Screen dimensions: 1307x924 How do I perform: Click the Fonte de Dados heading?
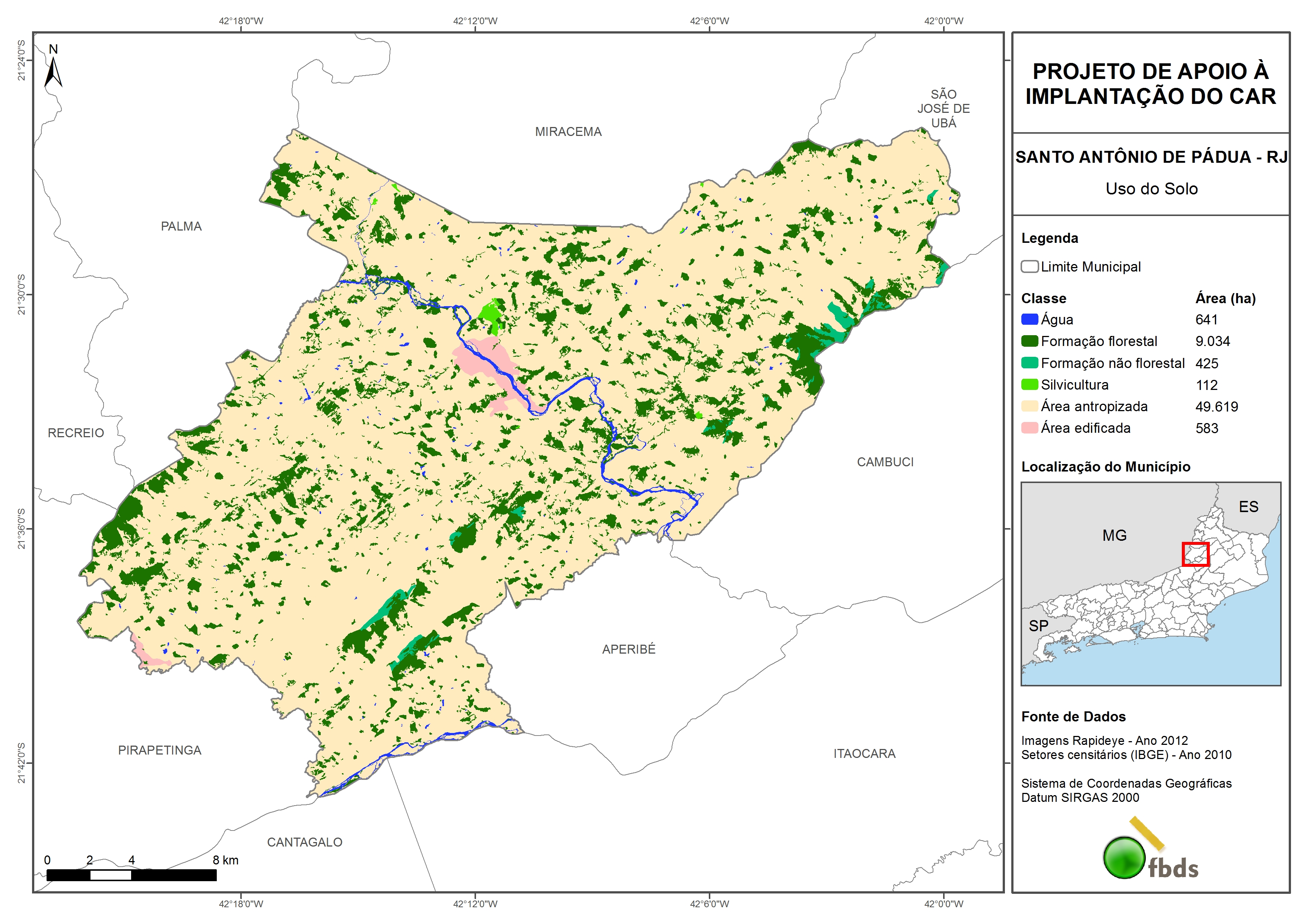pos(1073,717)
